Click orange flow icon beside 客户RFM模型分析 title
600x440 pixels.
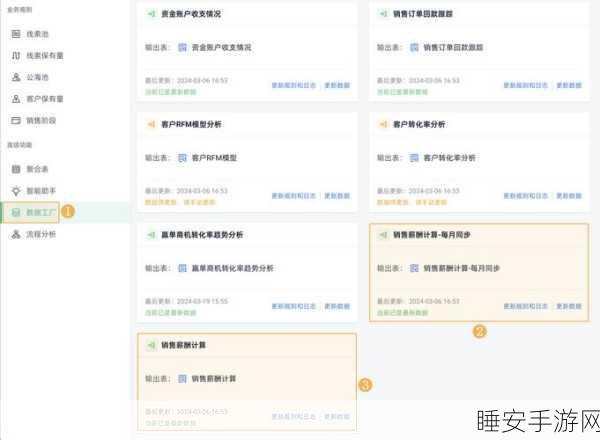[152, 124]
